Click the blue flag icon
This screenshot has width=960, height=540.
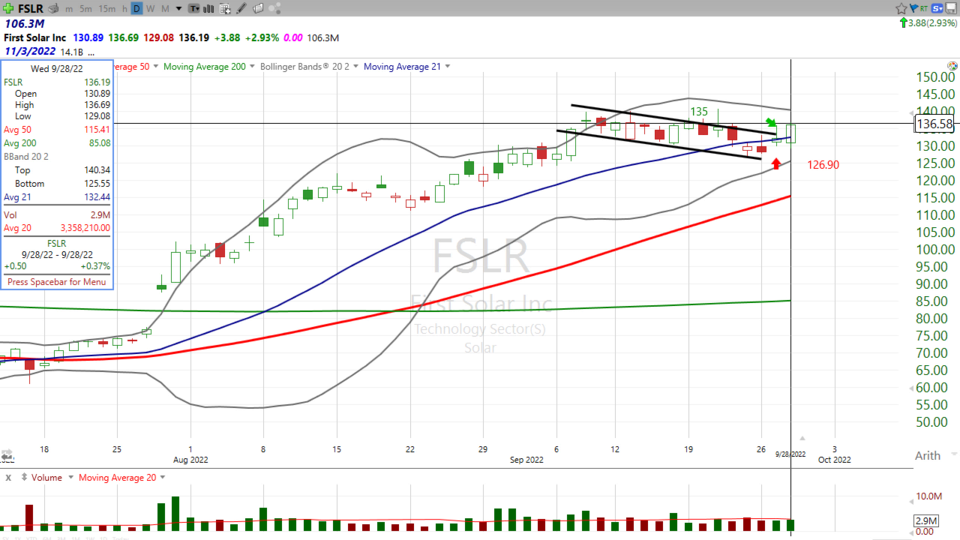(913, 8)
